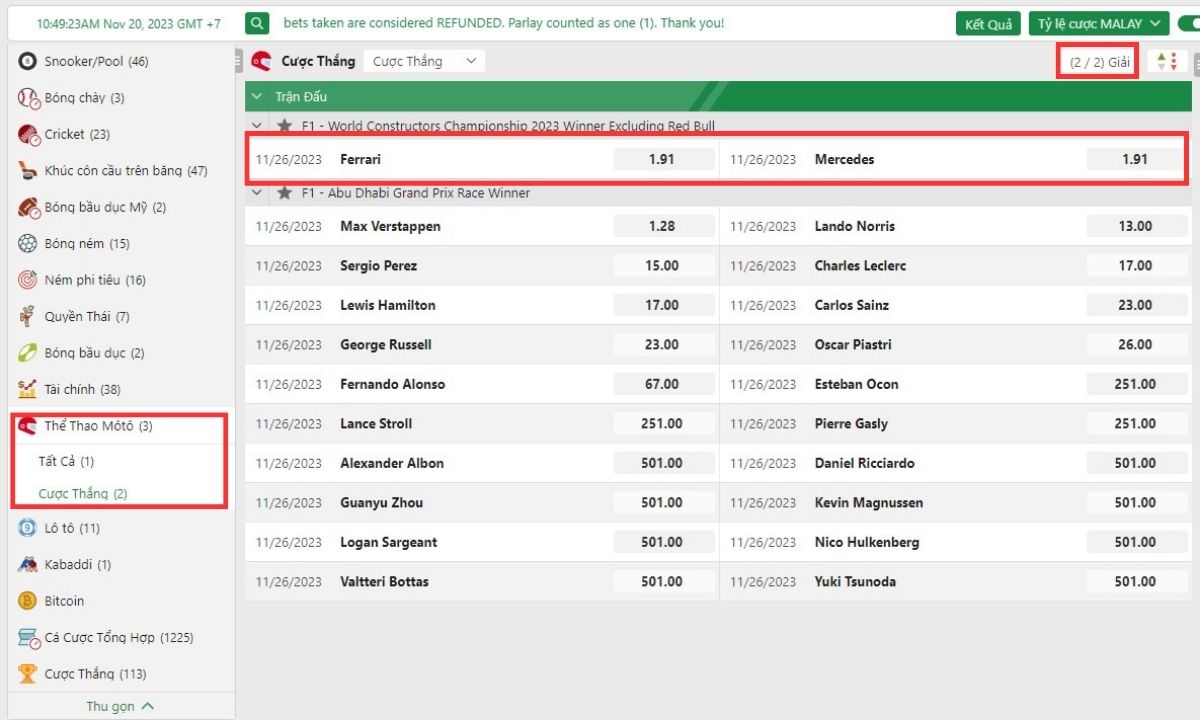Click the Tài chính chart icon
Screen dimensions: 1200x720
(28, 390)
